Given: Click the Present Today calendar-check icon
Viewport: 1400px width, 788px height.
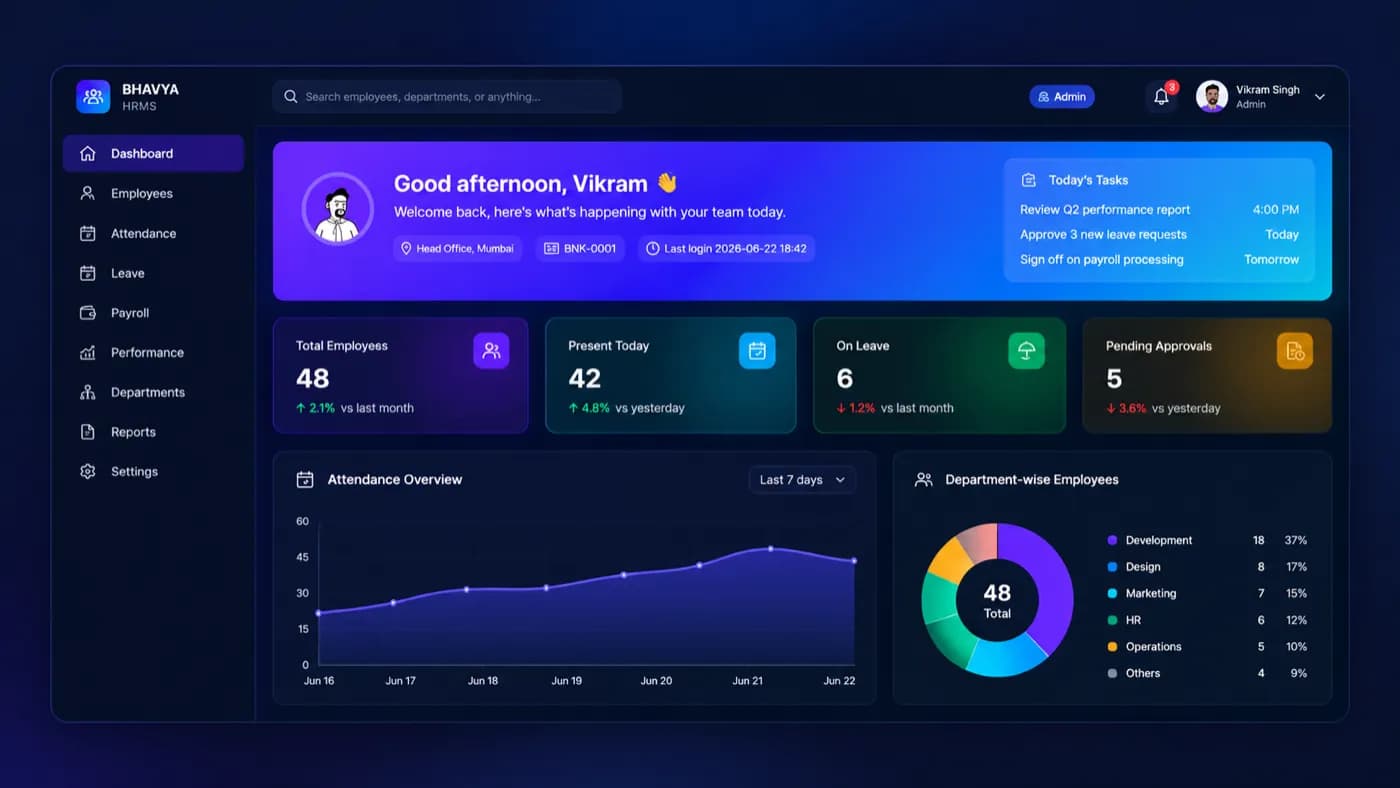Looking at the screenshot, I should click(x=757, y=351).
